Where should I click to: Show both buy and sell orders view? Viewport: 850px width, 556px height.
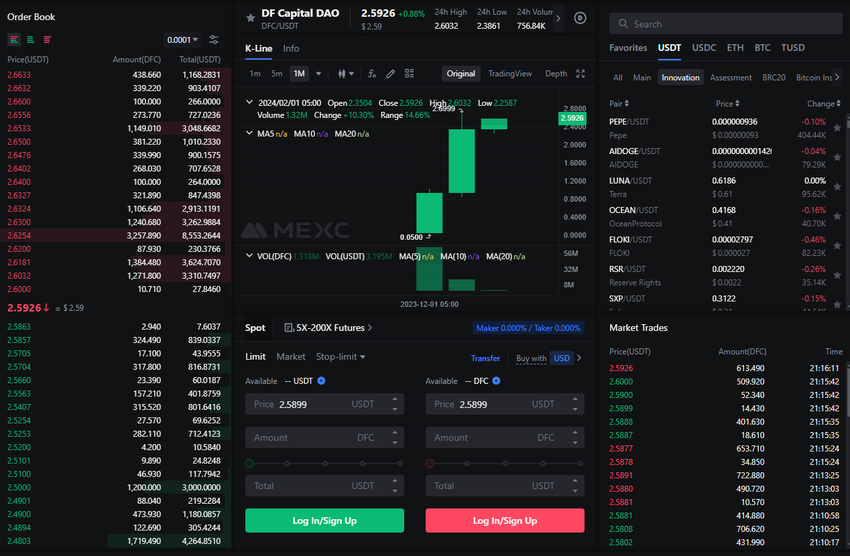[14, 40]
